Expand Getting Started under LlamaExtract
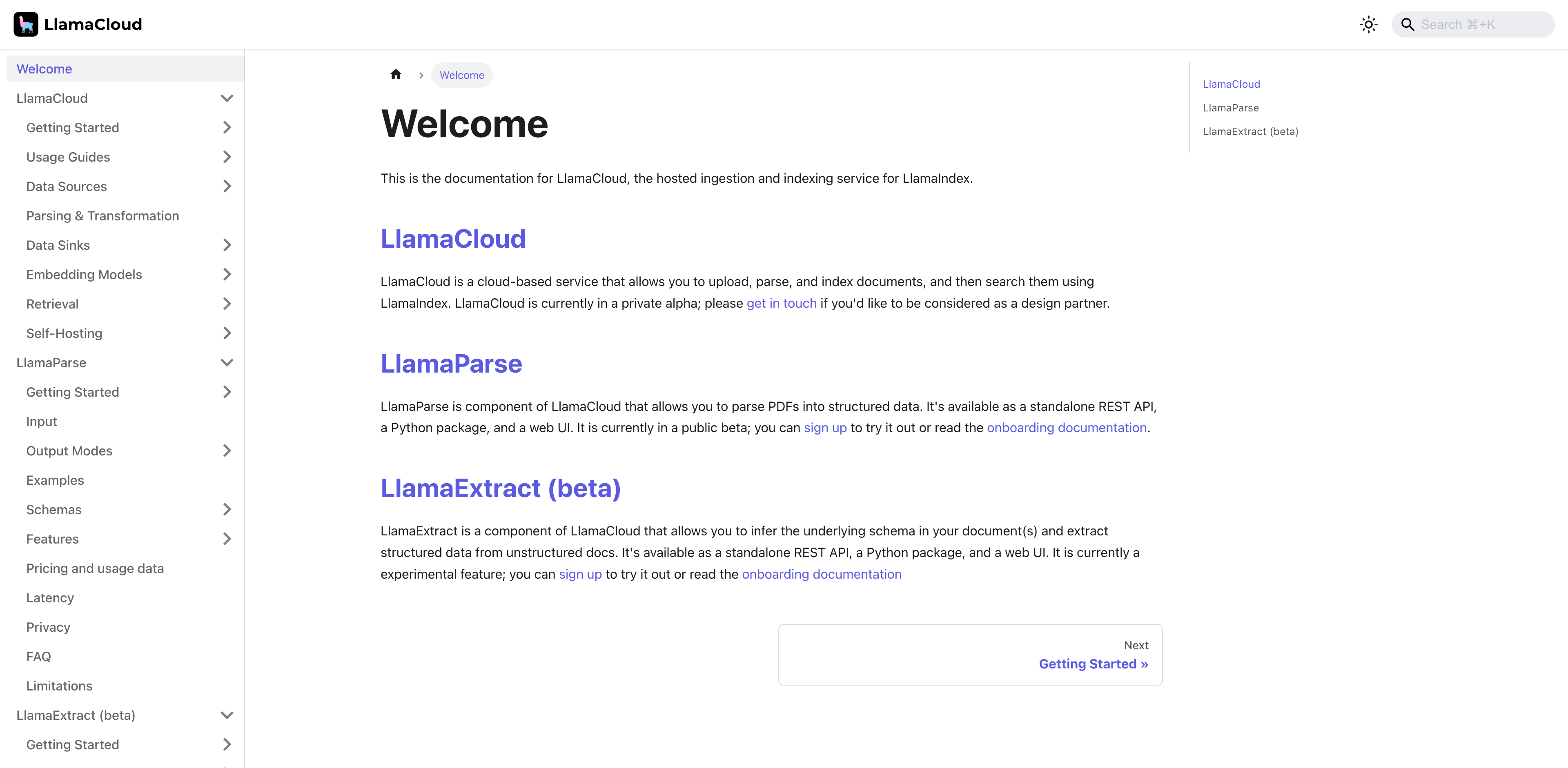This screenshot has height=768, width=1568. point(227,745)
